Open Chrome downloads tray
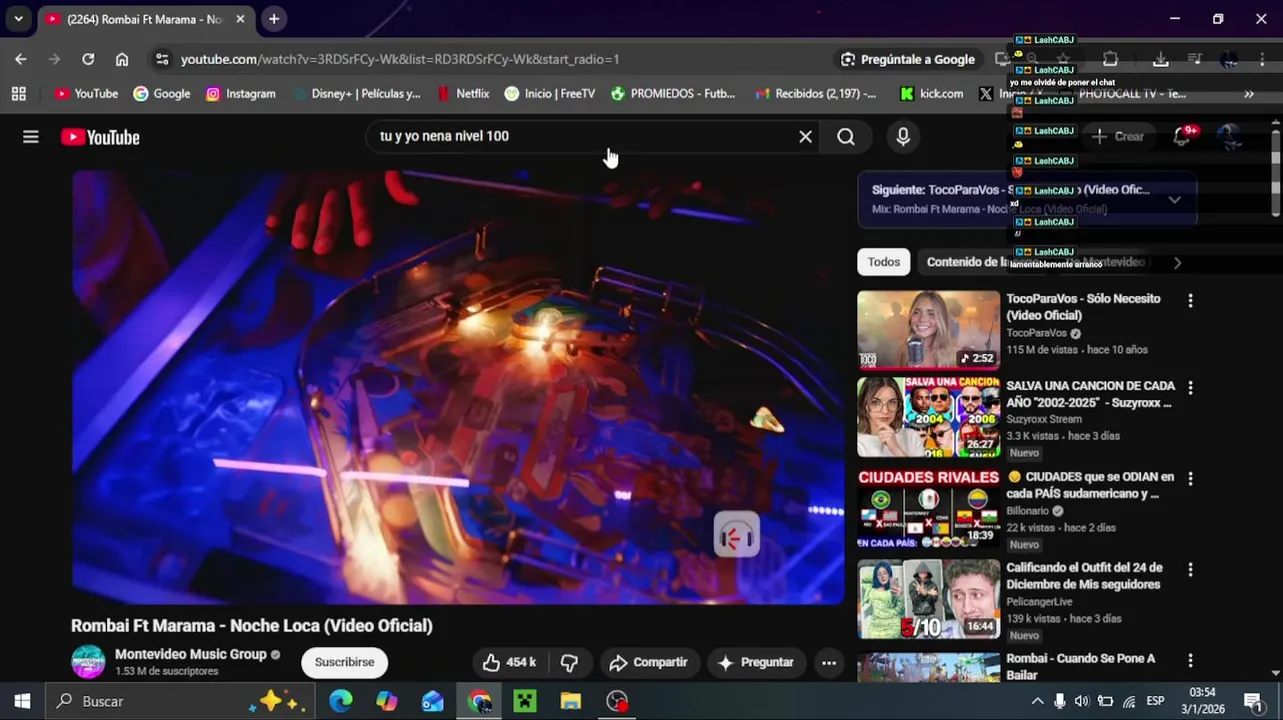 (1160, 59)
